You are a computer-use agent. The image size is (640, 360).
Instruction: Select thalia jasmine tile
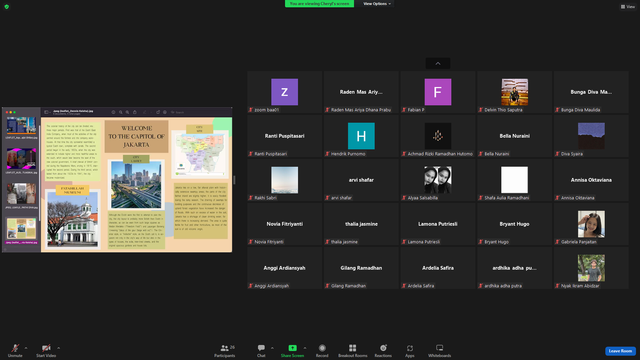pos(361,224)
